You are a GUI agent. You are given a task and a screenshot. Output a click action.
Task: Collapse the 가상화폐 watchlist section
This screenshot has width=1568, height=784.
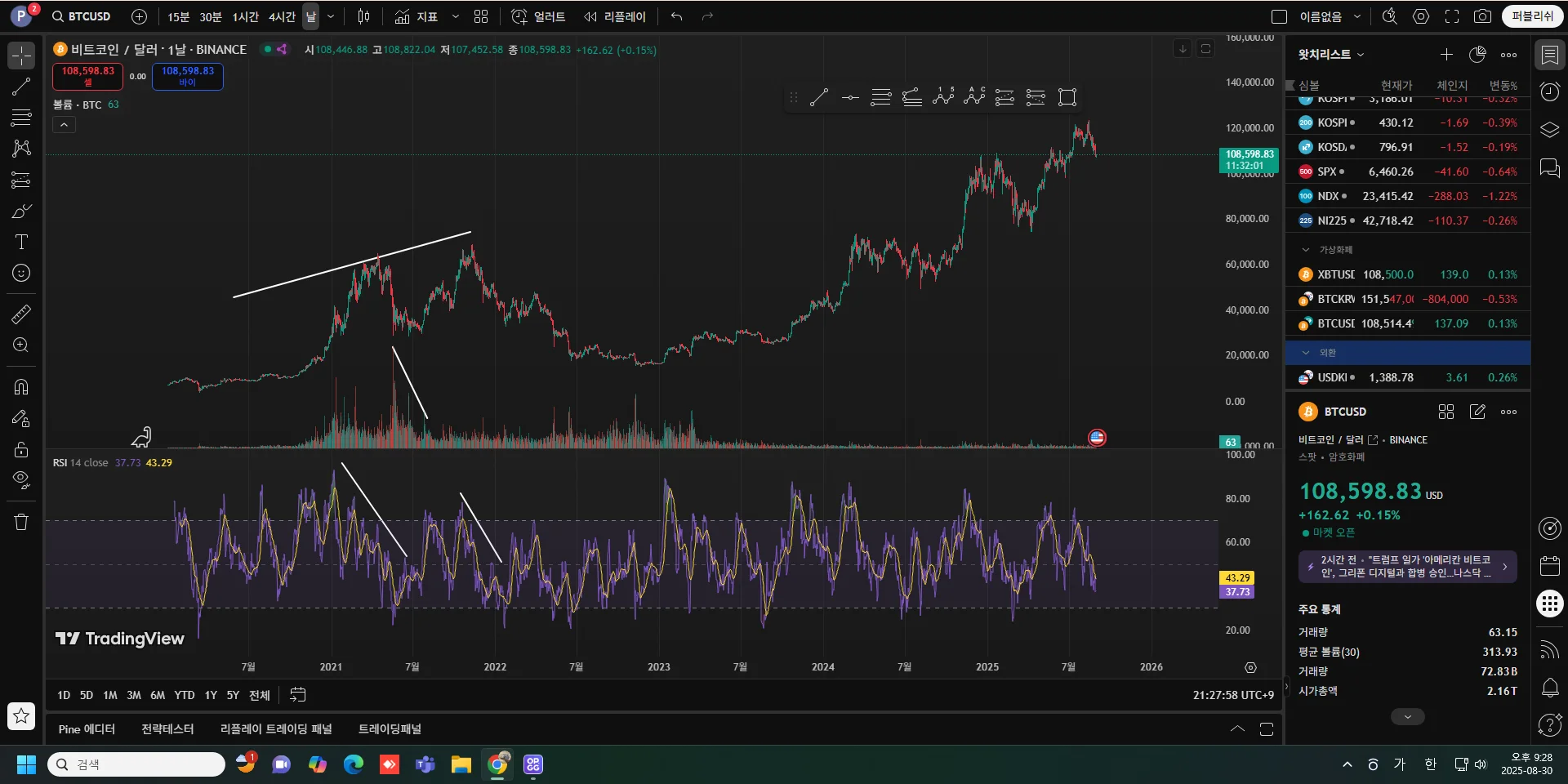coord(1305,250)
